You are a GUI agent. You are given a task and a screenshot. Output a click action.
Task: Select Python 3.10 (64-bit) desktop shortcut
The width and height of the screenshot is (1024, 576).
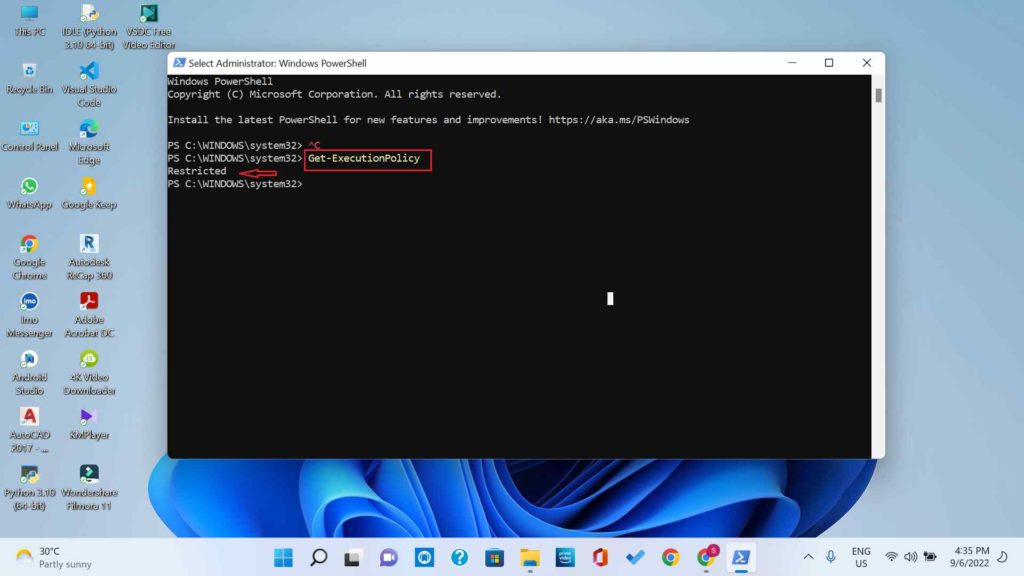pyautogui.click(x=29, y=487)
